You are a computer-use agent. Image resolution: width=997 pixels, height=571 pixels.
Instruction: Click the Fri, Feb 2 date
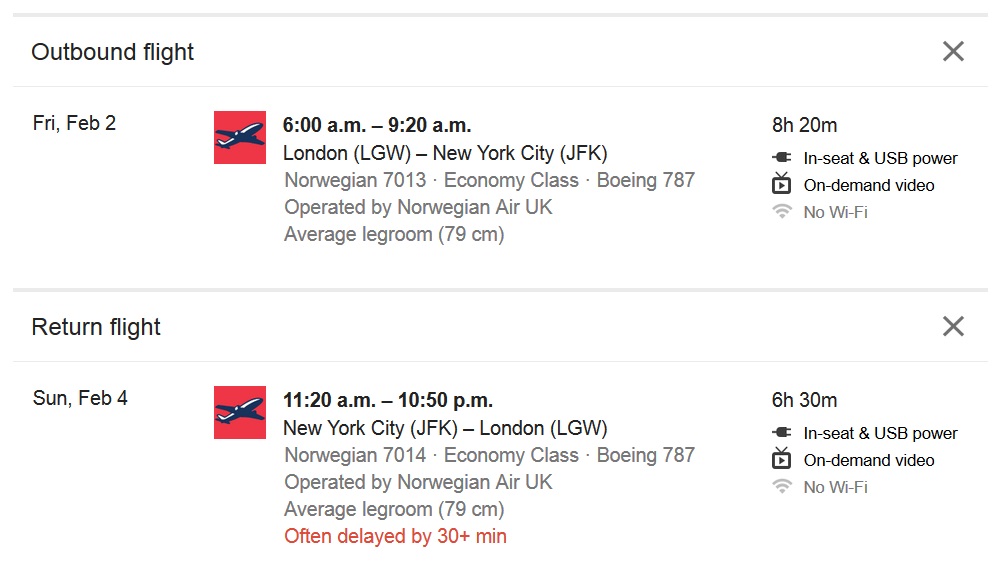(x=74, y=123)
